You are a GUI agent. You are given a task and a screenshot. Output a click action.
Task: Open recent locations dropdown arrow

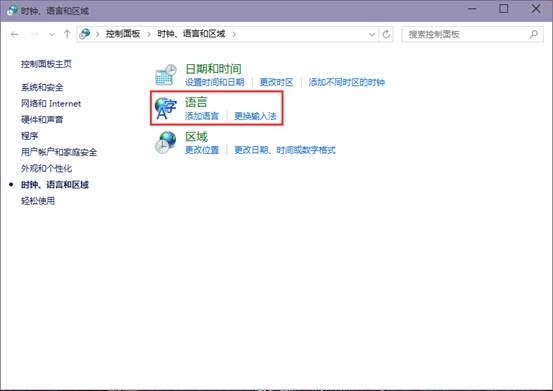click(52, 34)
